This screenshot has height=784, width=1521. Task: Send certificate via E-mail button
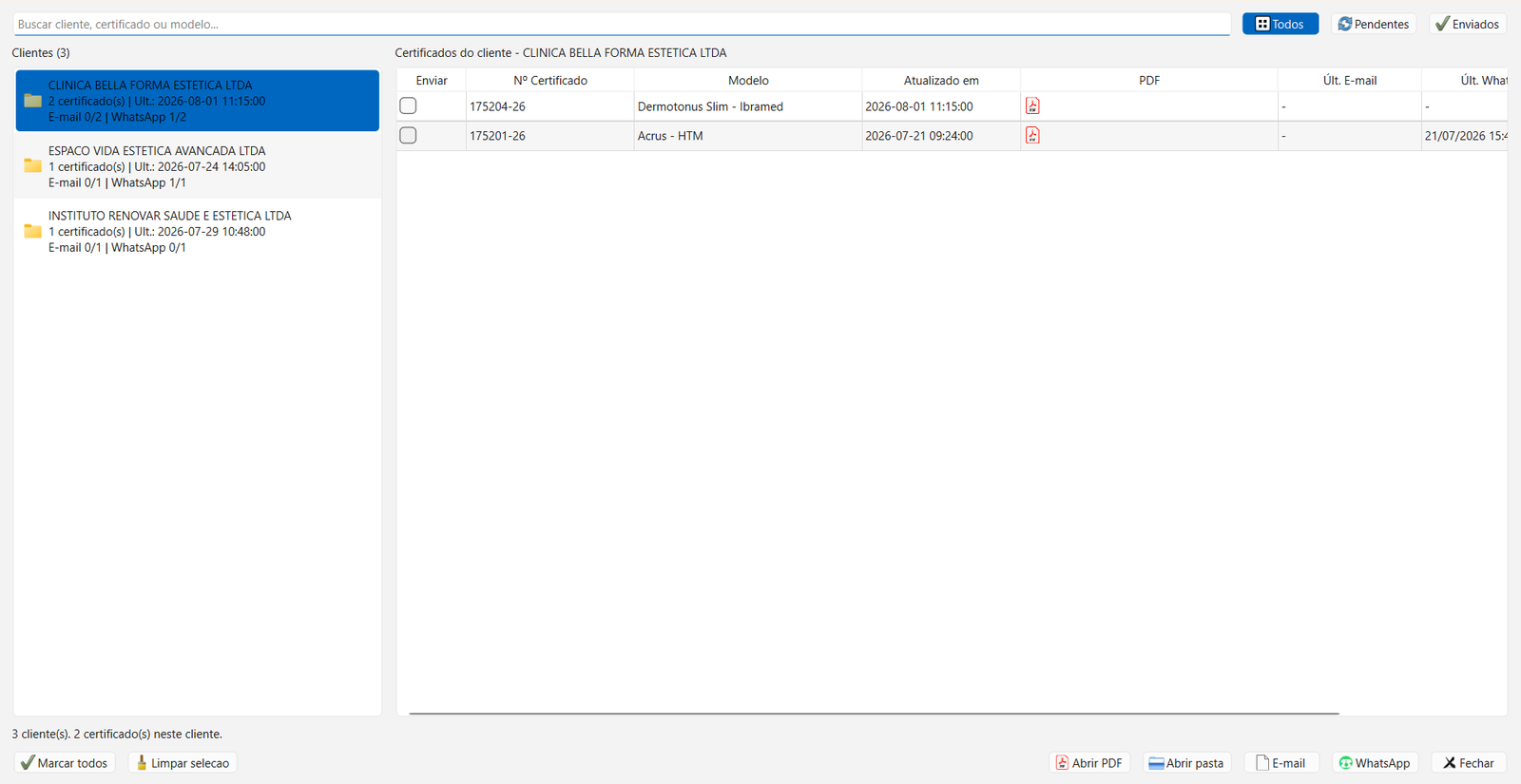(1281, 763)
